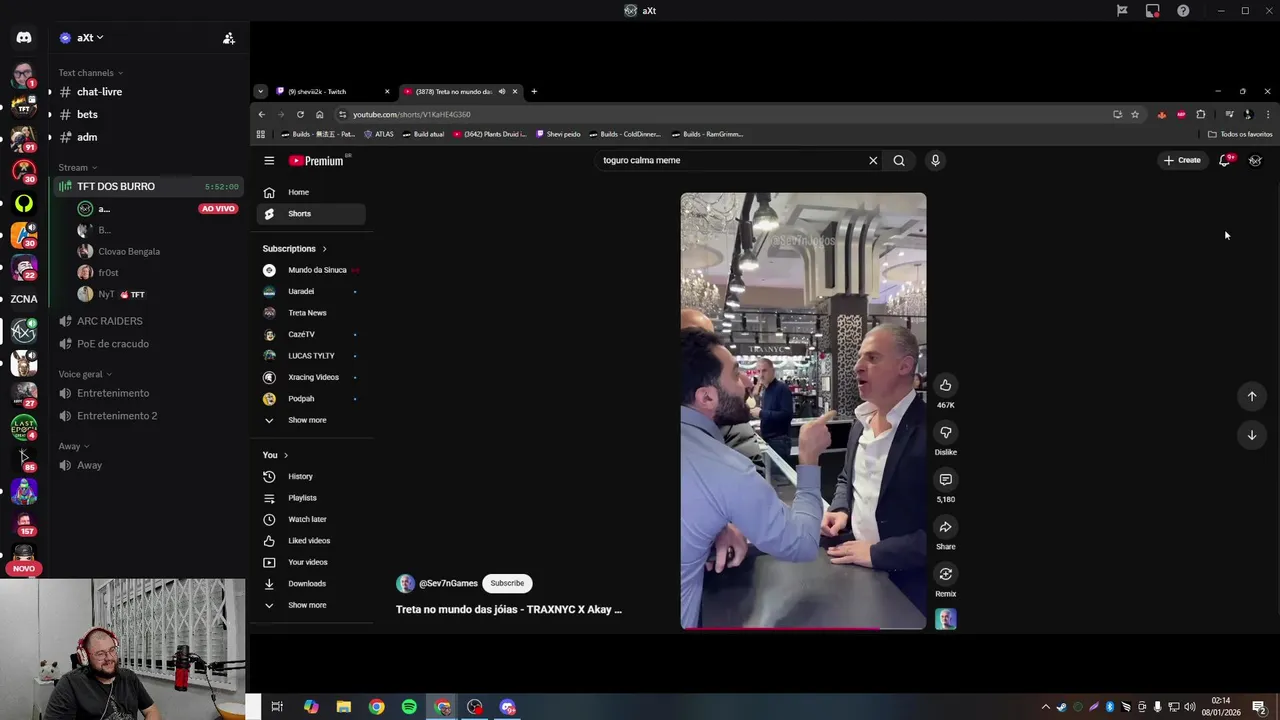Open the Discord direct messages home icon
The height and width of the screenshot is (720, 1280).
coord(23,38)
